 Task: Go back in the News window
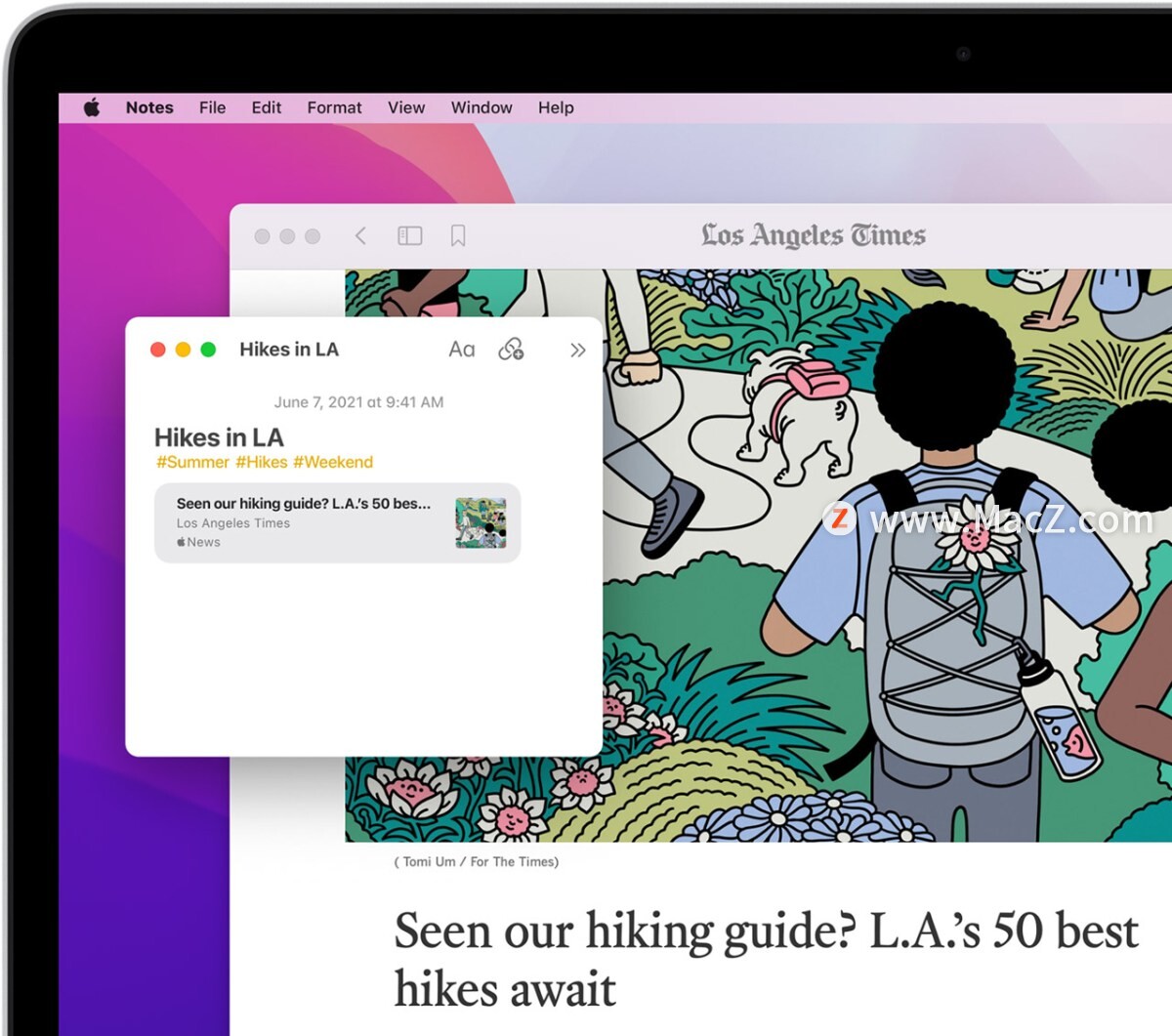tap(360, 235)
